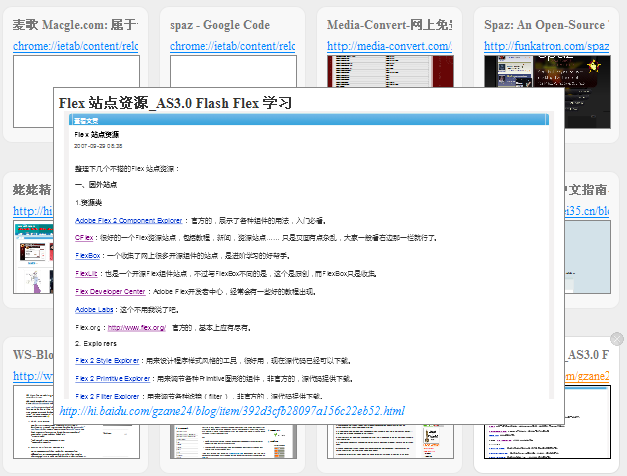This screenshot has width=627, height=476.
Task: Open the orange 'm/gzane2' link
Action: pos(587,376)
